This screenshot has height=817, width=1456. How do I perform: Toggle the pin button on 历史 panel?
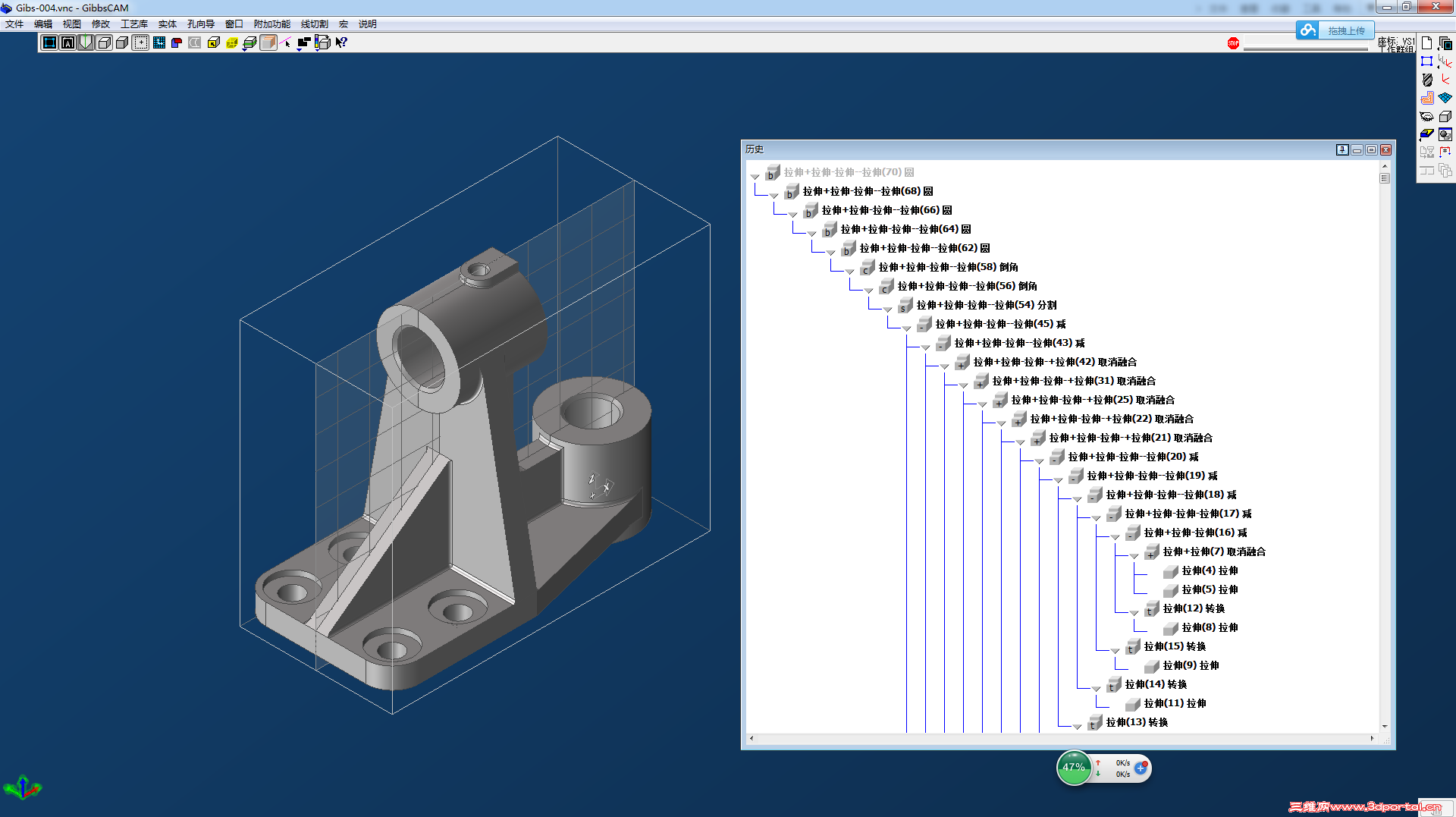(x=1342, y=149)
